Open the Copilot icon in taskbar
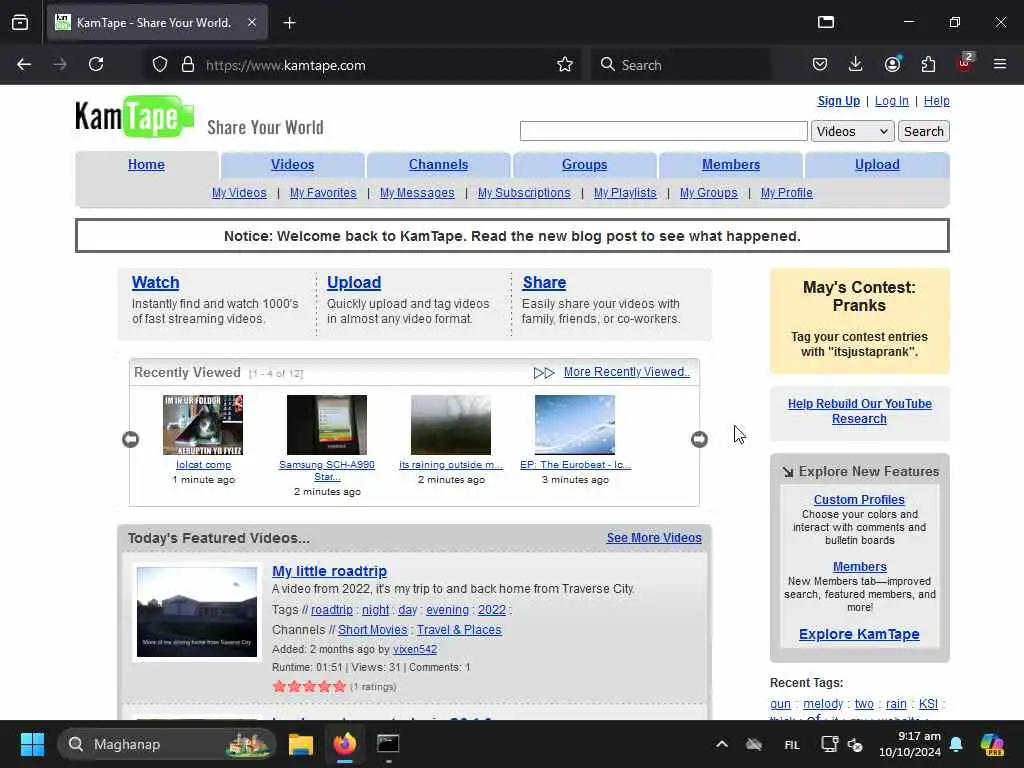 point(992,744)
